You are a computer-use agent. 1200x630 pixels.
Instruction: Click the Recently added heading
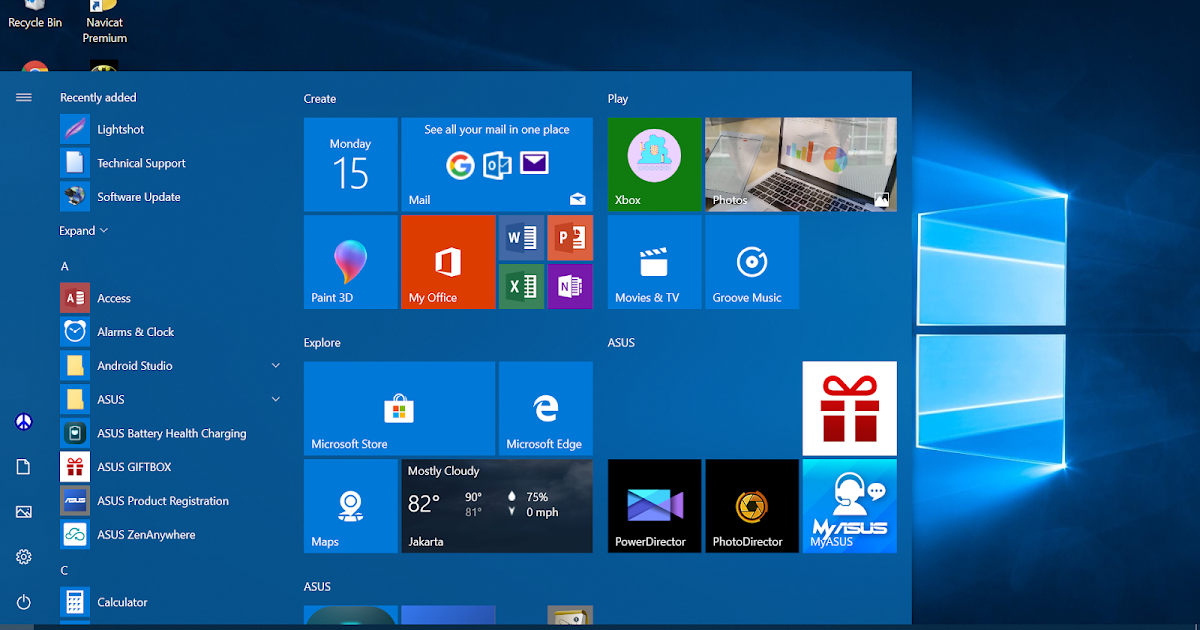(98, 98)
